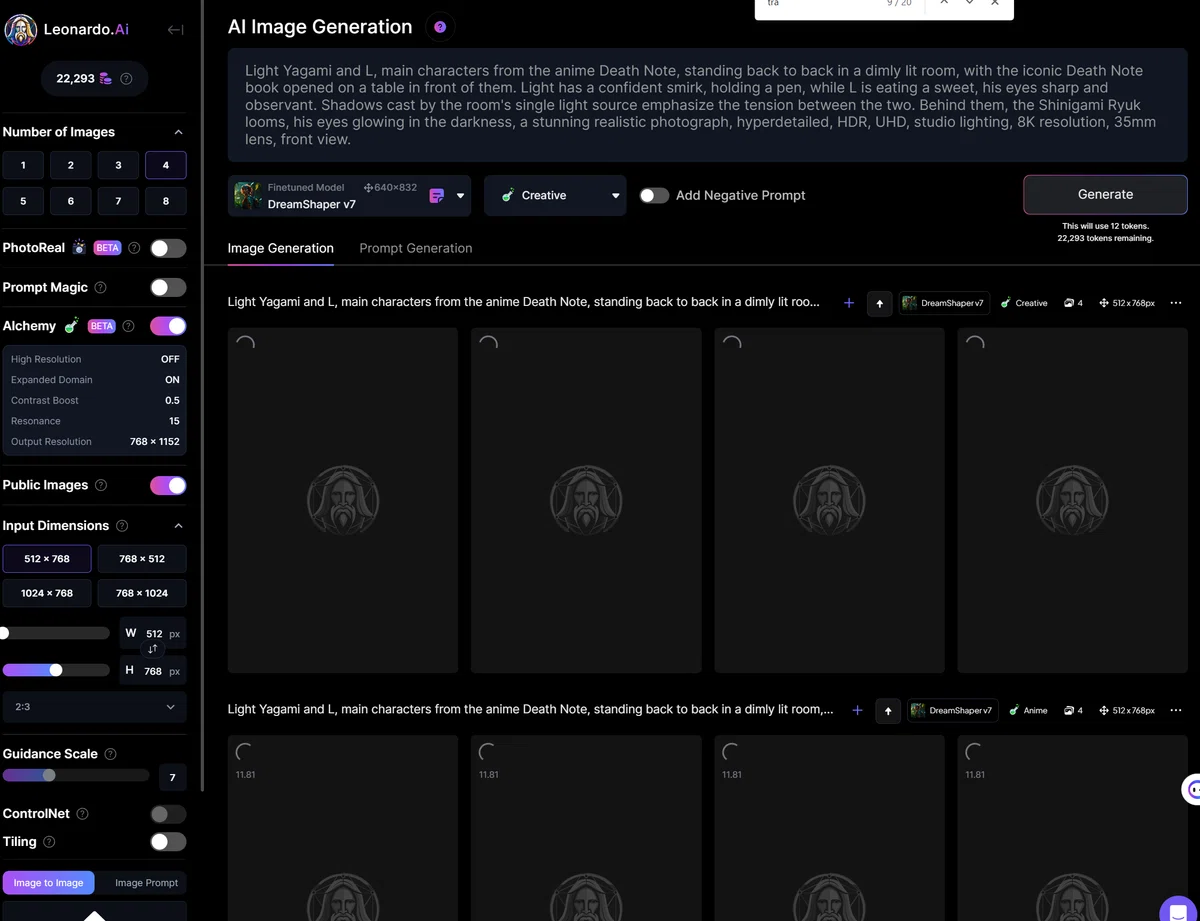Turn on the Prompt Magic switch
The image size is (1200, 921).
coord(168,287)
